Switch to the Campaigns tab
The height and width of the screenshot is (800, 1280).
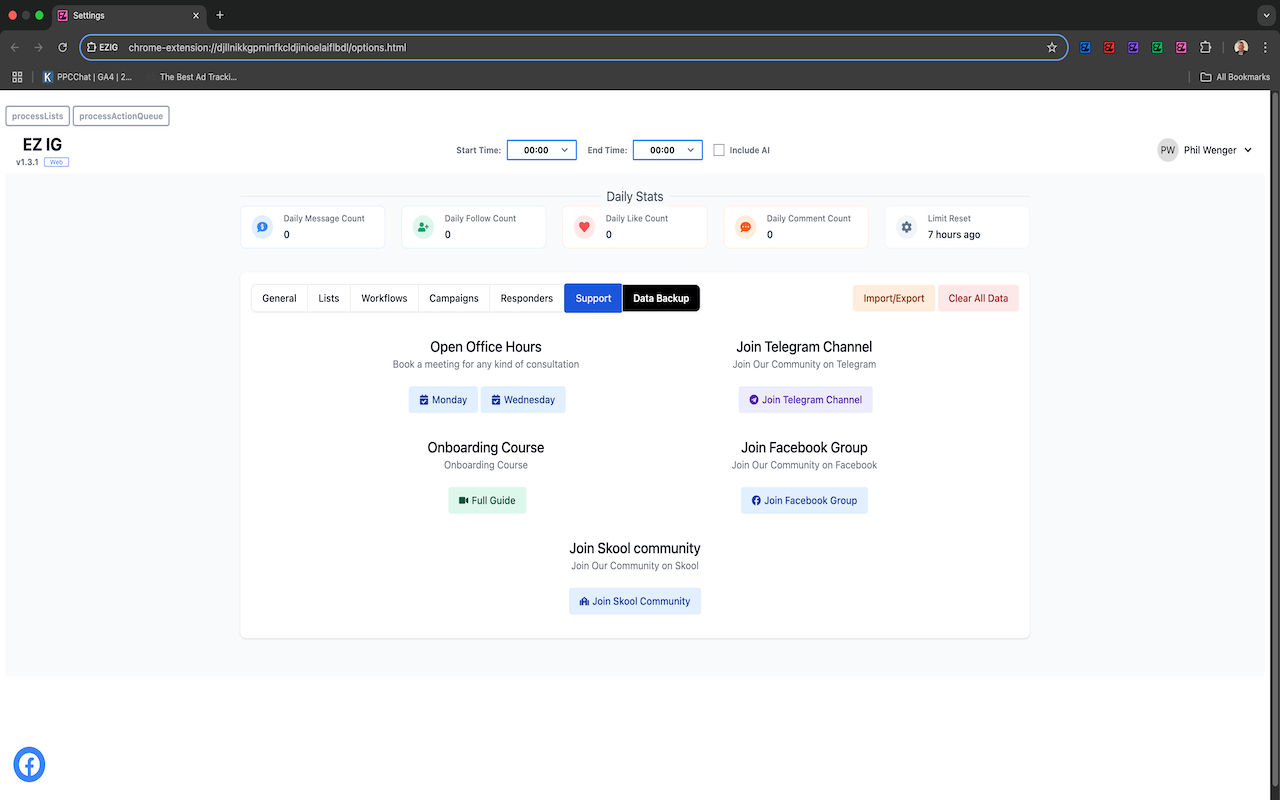(x=453, y=297)
